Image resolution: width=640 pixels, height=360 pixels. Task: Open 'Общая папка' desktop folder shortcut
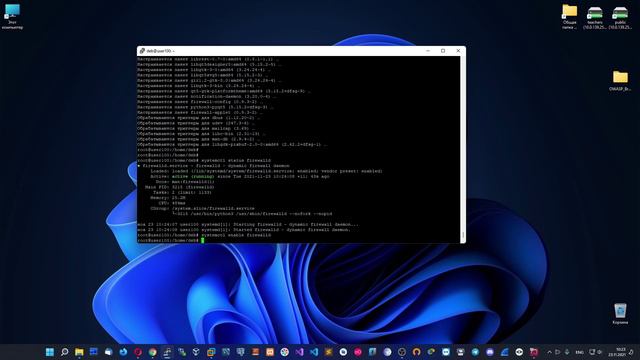coord(569,16)
